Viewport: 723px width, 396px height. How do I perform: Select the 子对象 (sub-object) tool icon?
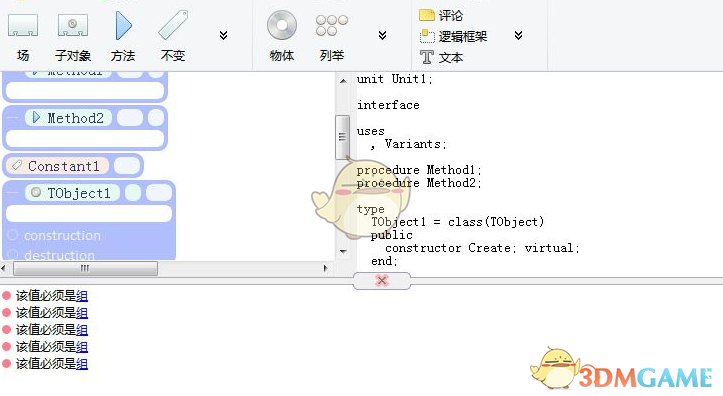pos(72,25)
